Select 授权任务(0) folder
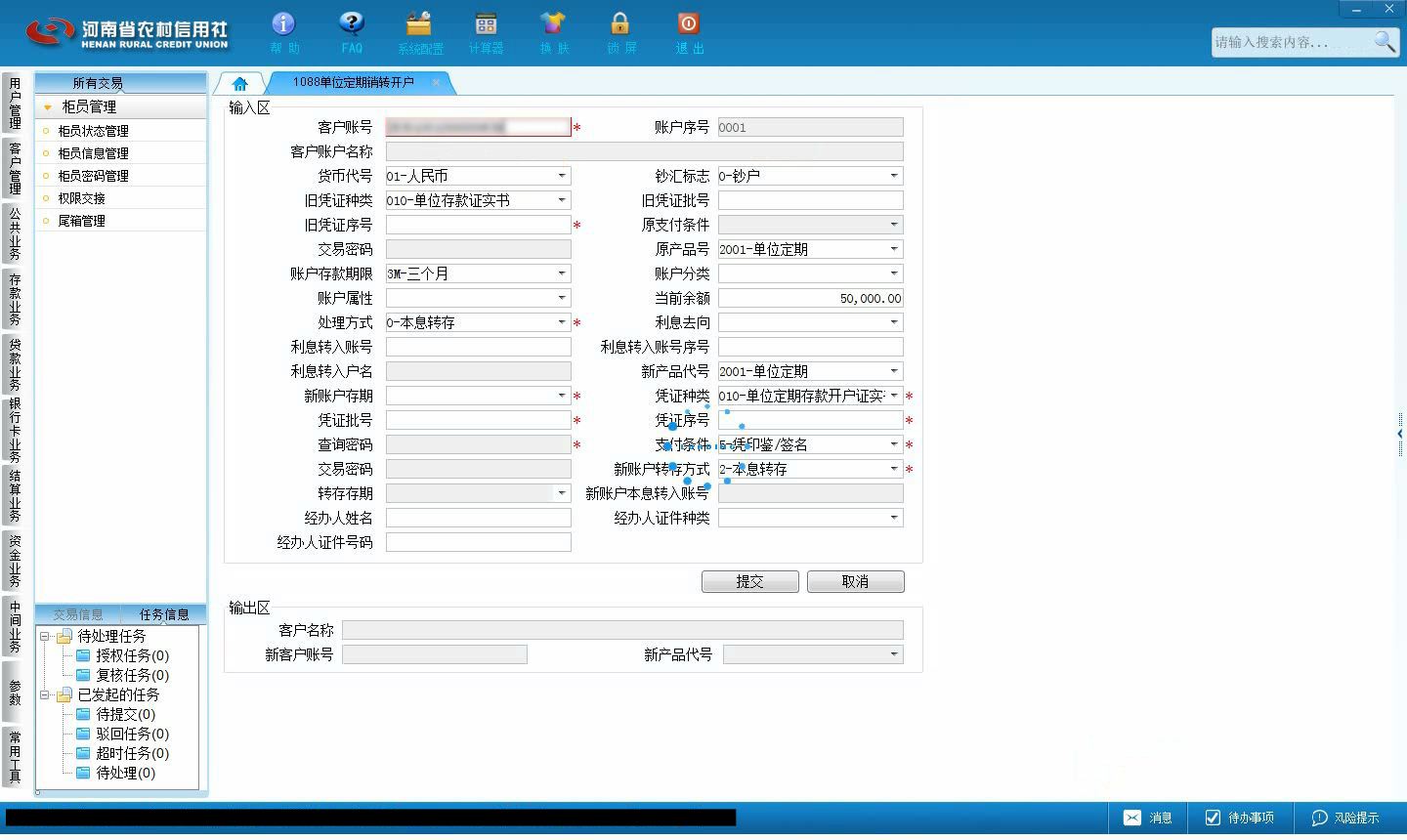Viewport: 1407px width, 840px height. pos(122,655)
